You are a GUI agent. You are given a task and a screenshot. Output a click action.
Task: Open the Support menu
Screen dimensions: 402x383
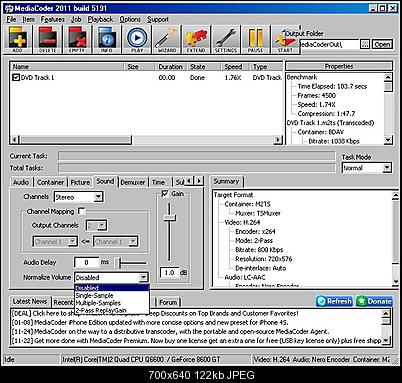pos(158,20)
